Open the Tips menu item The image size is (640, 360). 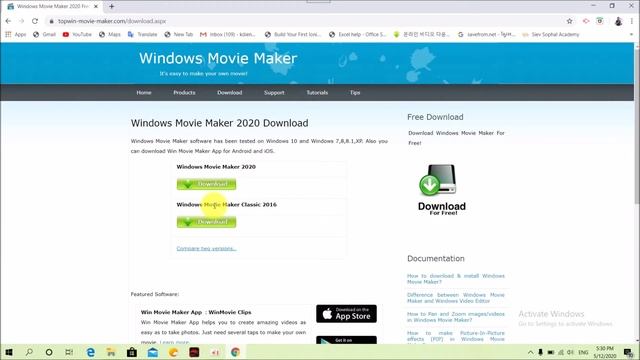click(x=355, y=93)
